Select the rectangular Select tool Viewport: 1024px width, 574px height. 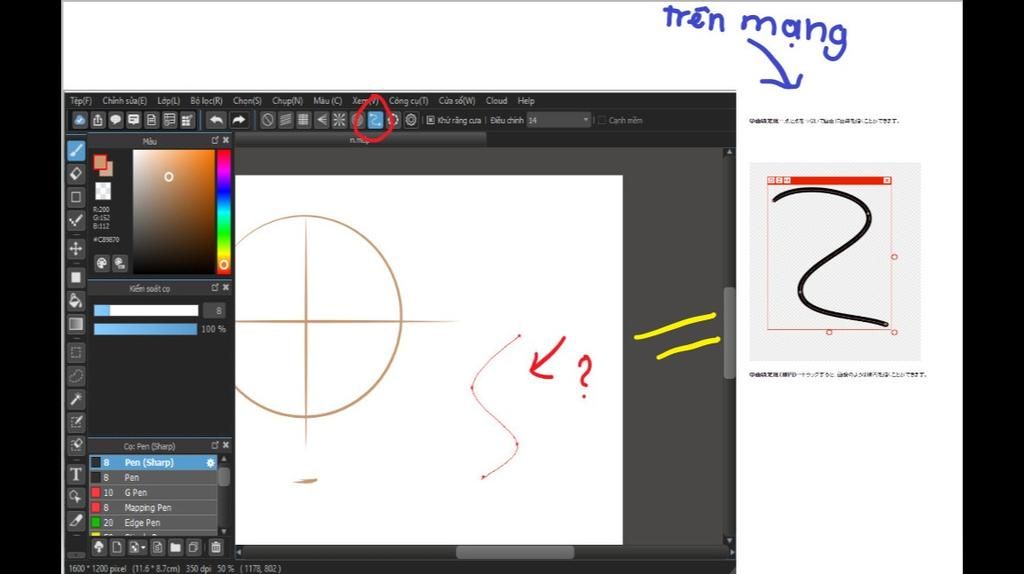tap(76, 353)
